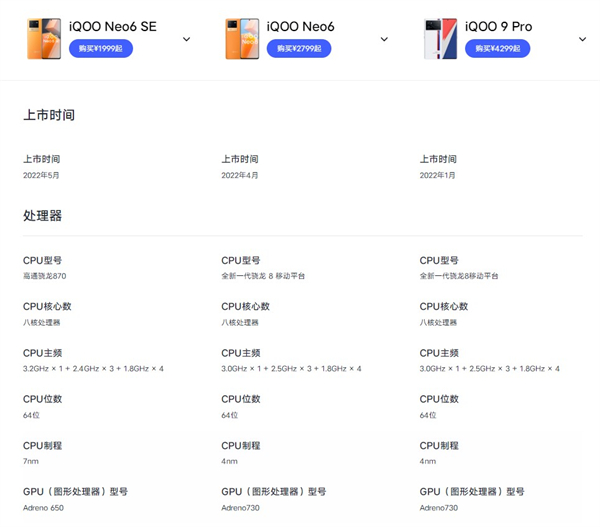Image resolution: width=600 pixels, height=527 pixels.
Task: Expand the iQOO Neo6 model selector chevron
Action: 384,39
